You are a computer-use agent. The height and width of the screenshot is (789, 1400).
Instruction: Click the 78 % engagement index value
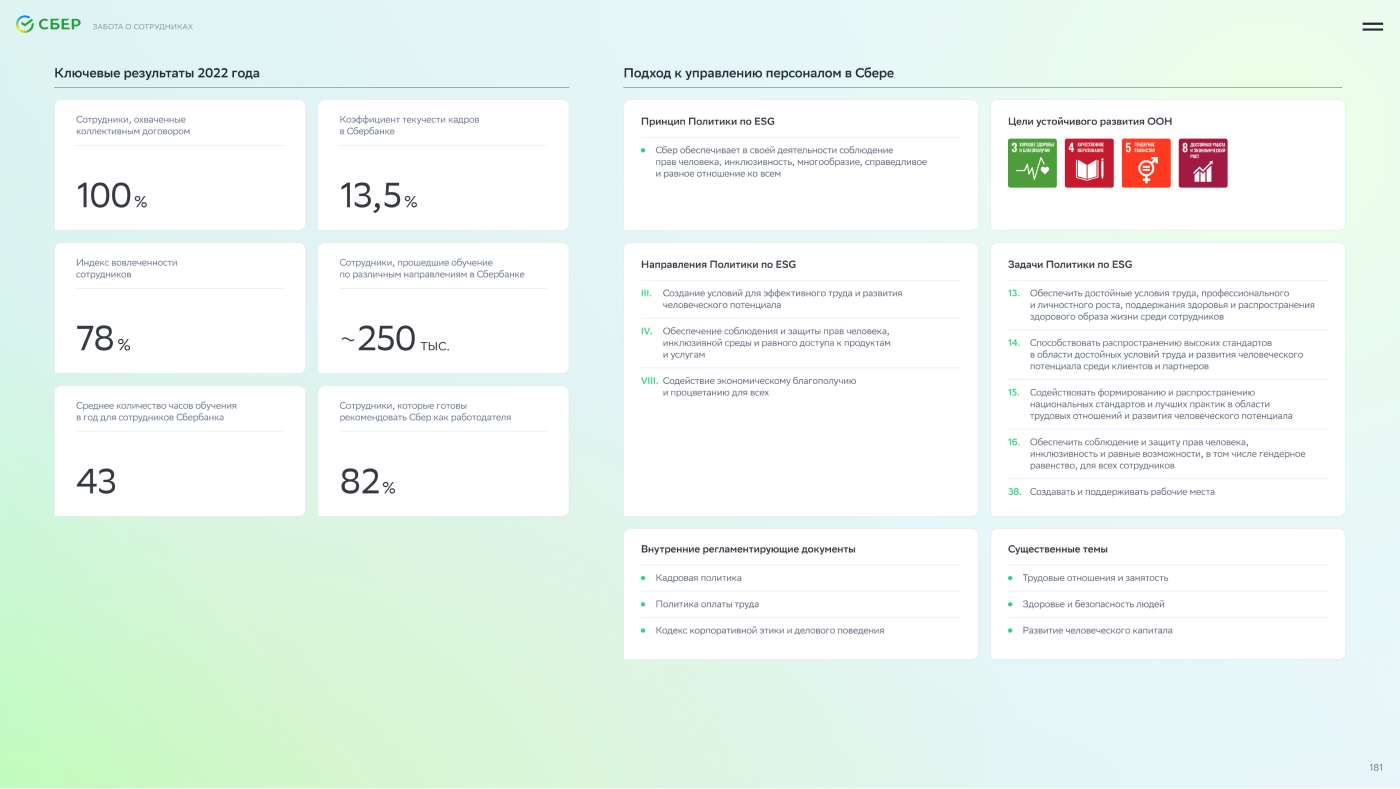click(103, 339)
